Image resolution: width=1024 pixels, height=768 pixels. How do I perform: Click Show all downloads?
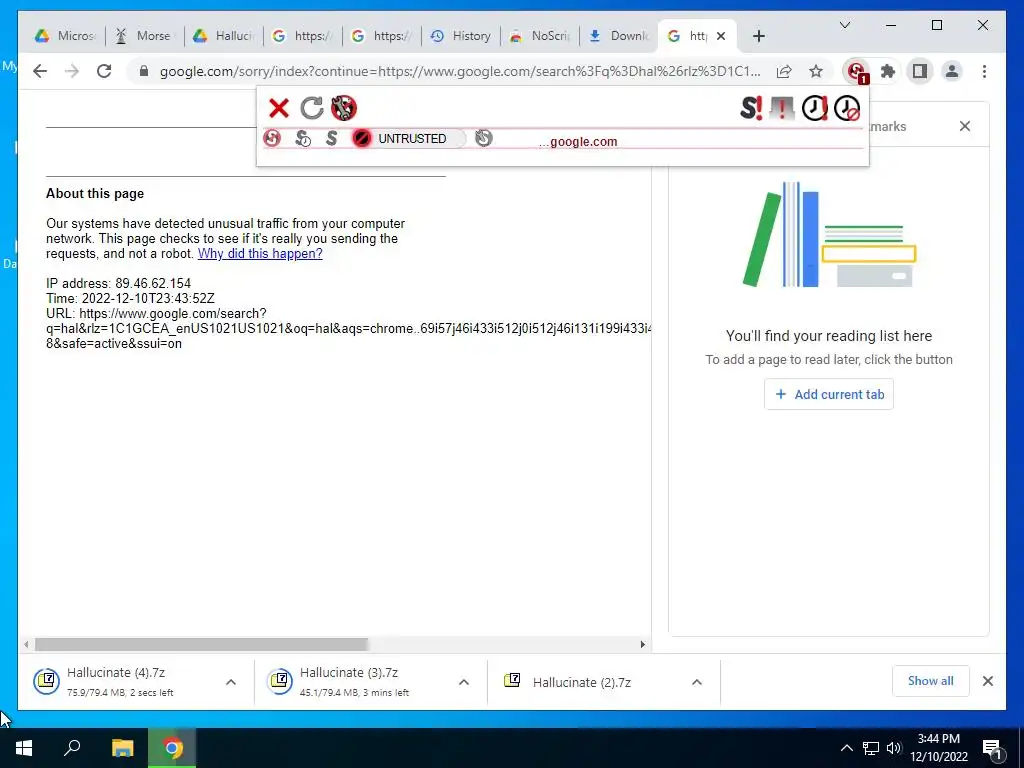click(x=931, y=681)
